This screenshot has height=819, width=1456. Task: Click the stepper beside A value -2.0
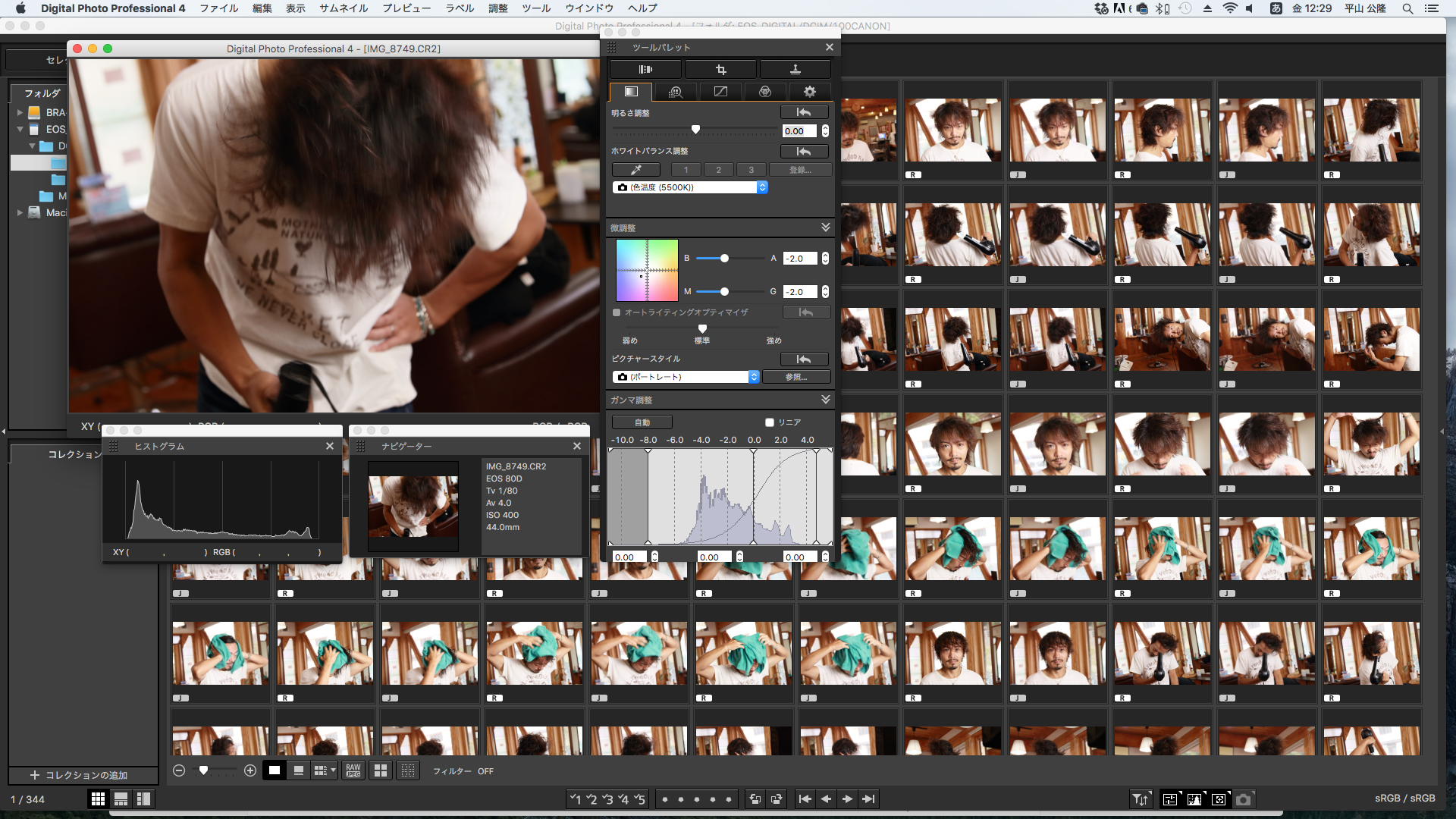click(825, 259)
